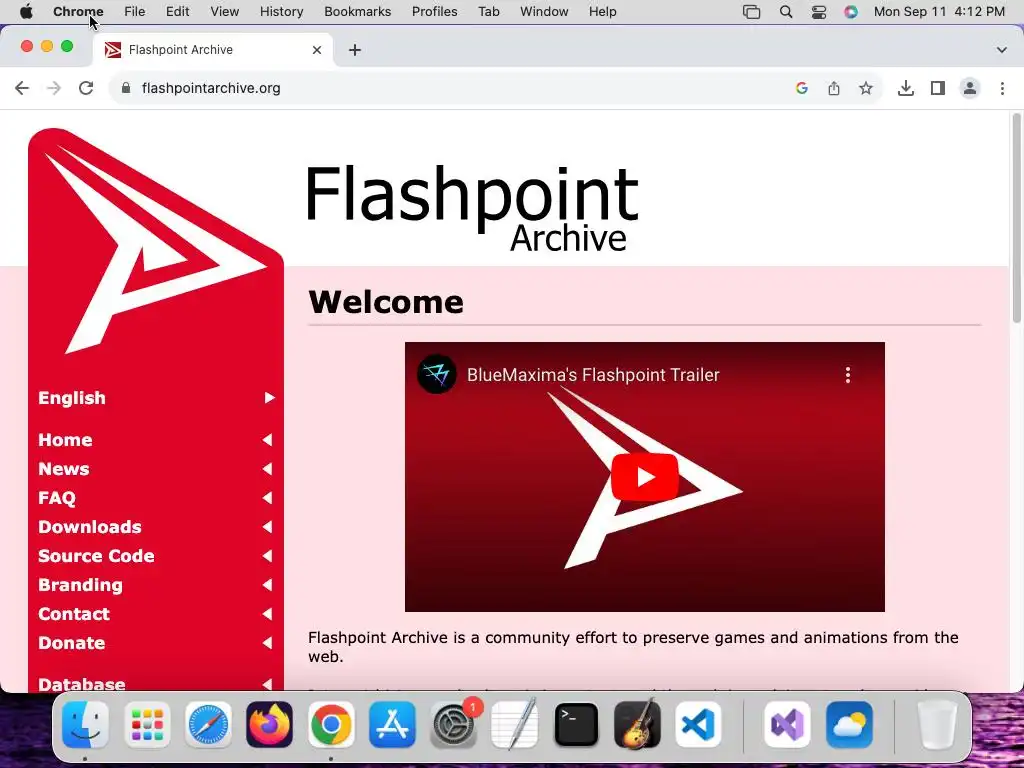Click the lock site-info icon
The width and height of the screenshot is (1024, 768).
pyautogui.click(x=127, y=88)
